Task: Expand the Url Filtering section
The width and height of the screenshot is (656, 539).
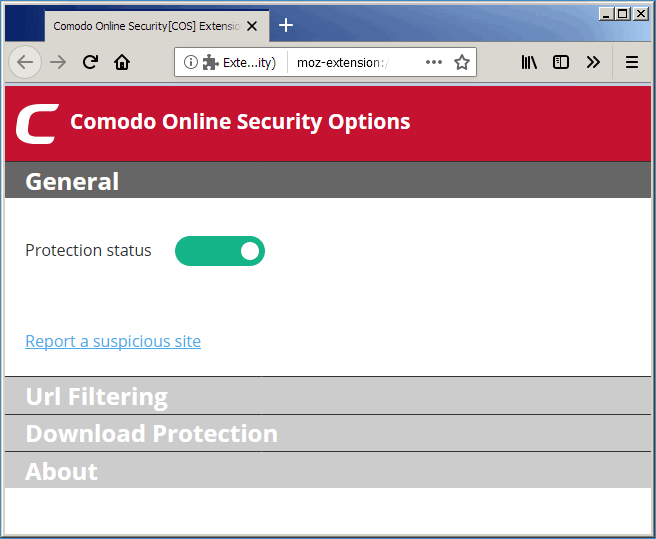Action: tap(328, 396)
